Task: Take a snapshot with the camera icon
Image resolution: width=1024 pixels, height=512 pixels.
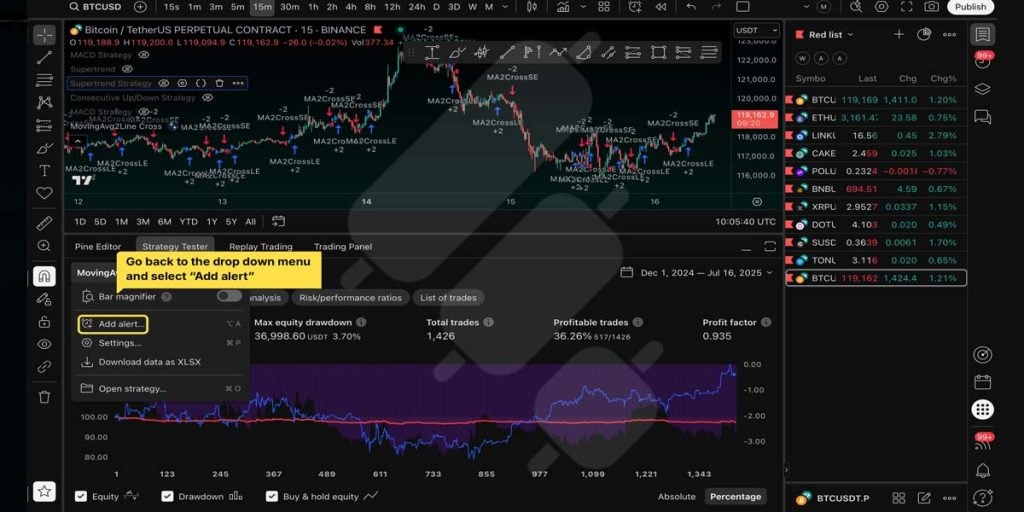Action: pos(931,7)
